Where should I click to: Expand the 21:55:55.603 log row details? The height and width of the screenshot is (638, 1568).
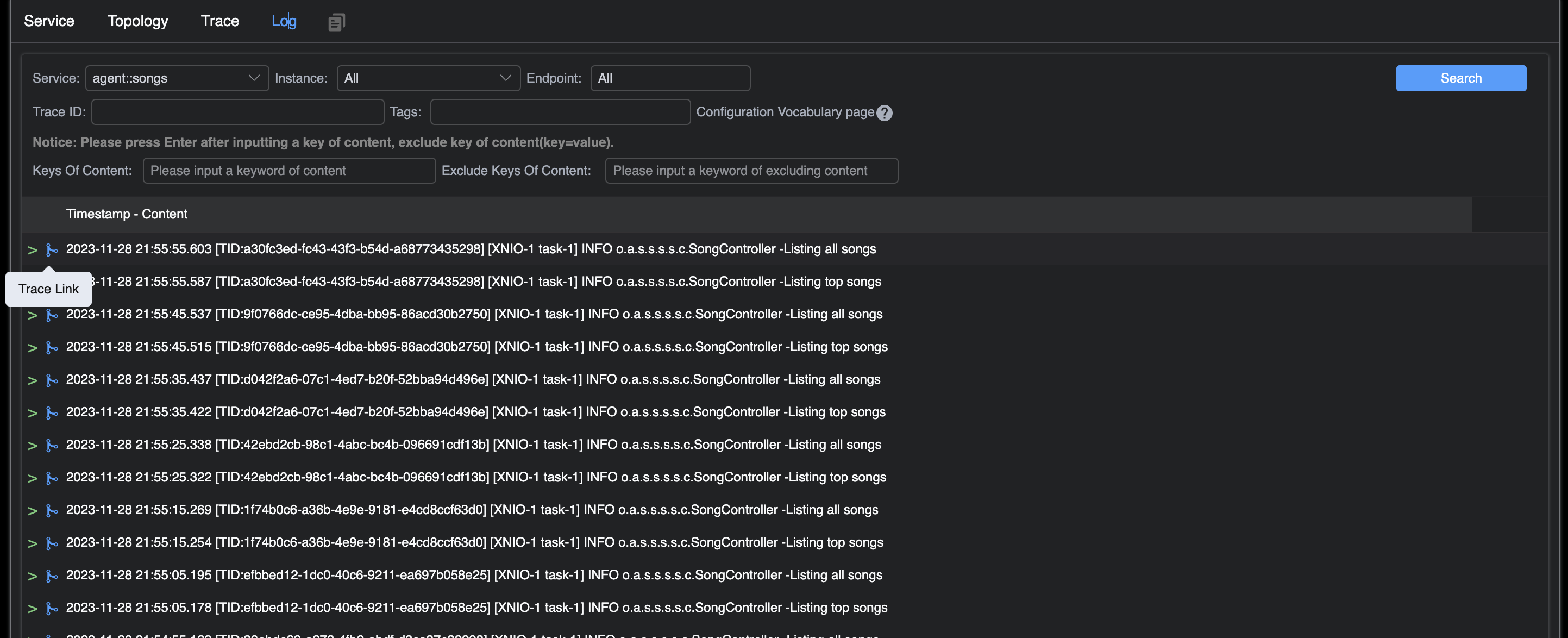[32, 249]
